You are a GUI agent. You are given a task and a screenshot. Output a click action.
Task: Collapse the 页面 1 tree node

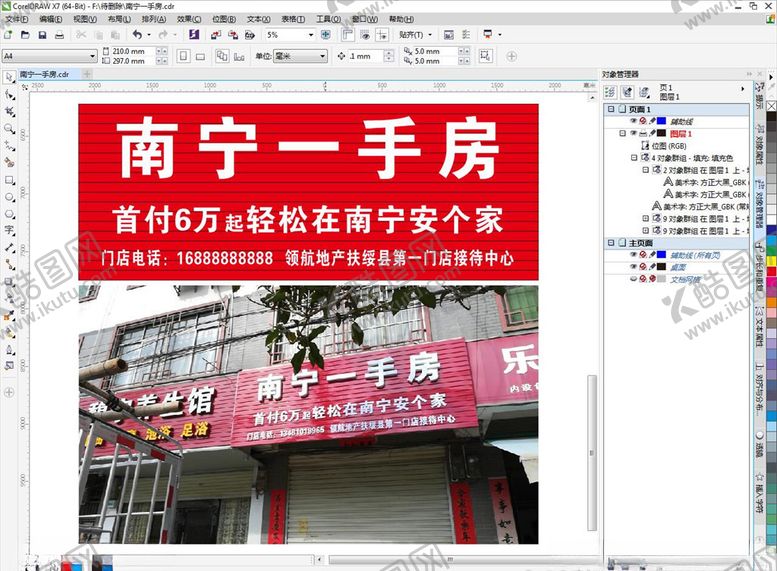[611, 109]
